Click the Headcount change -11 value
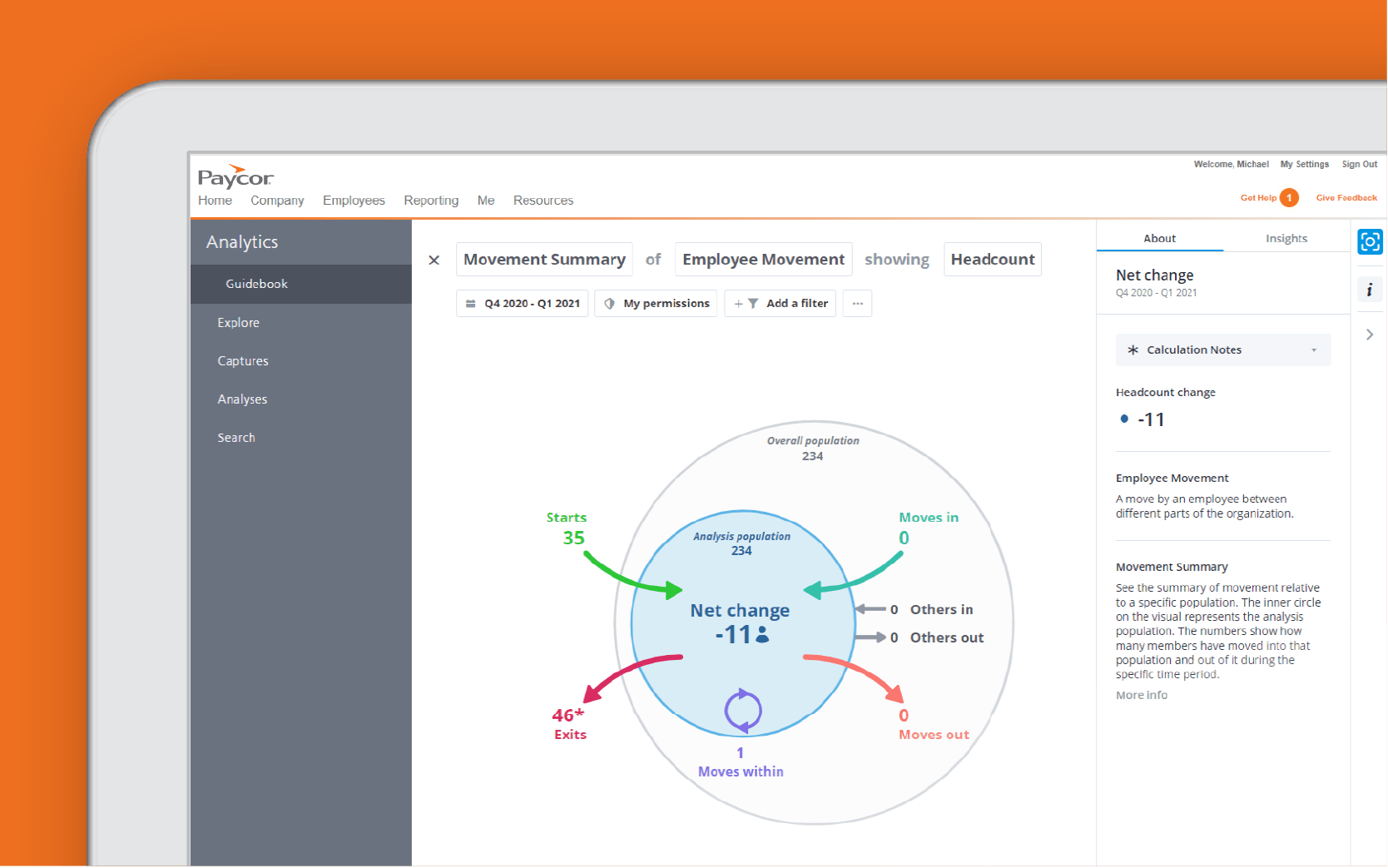 coord(1151,420)
